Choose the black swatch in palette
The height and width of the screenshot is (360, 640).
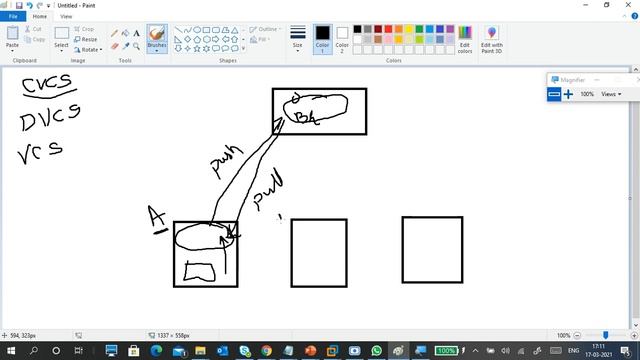tap(358, 29)
